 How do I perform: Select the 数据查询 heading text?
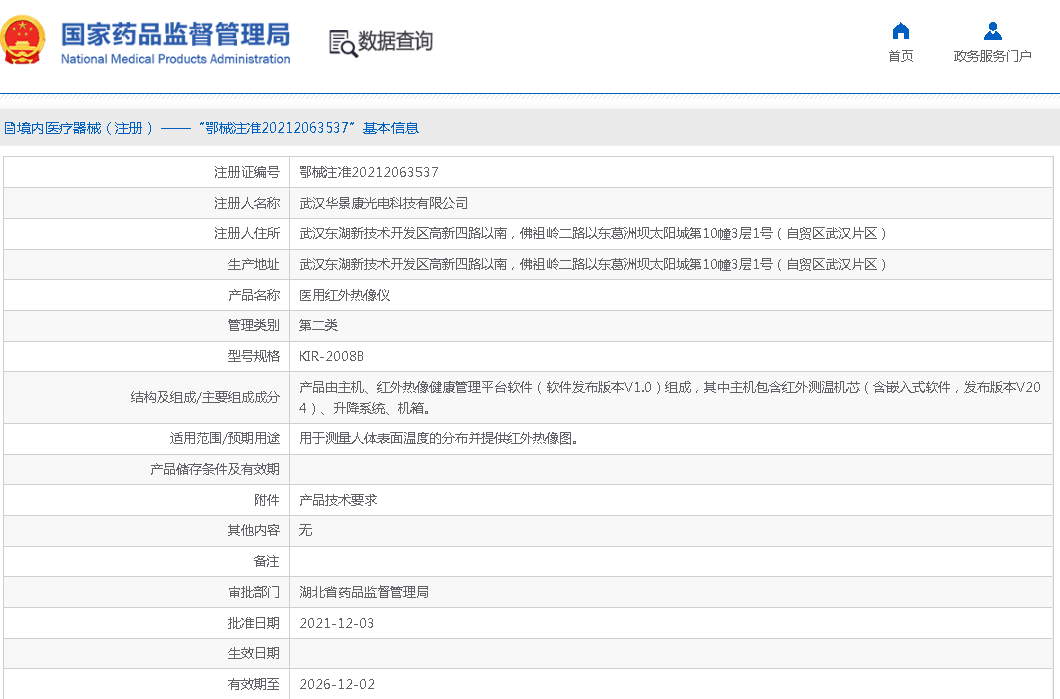click(396, 42)
